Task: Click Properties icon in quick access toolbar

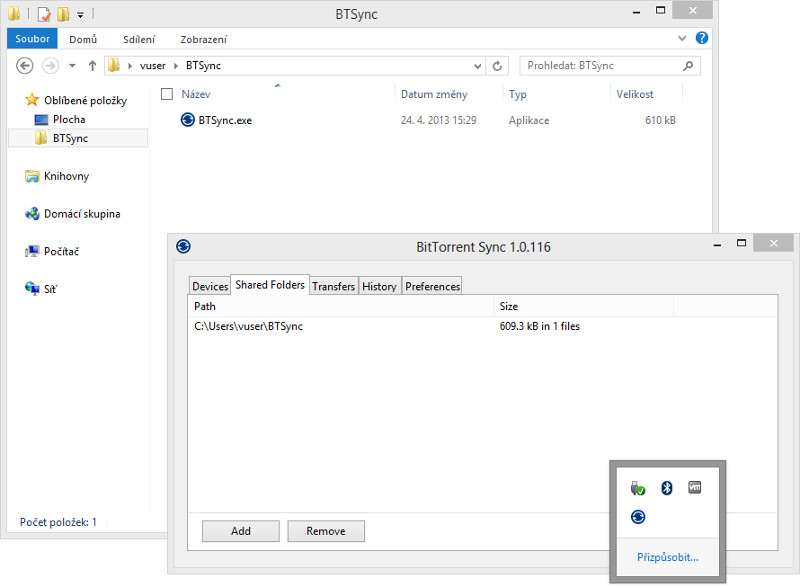Action: 44,14
